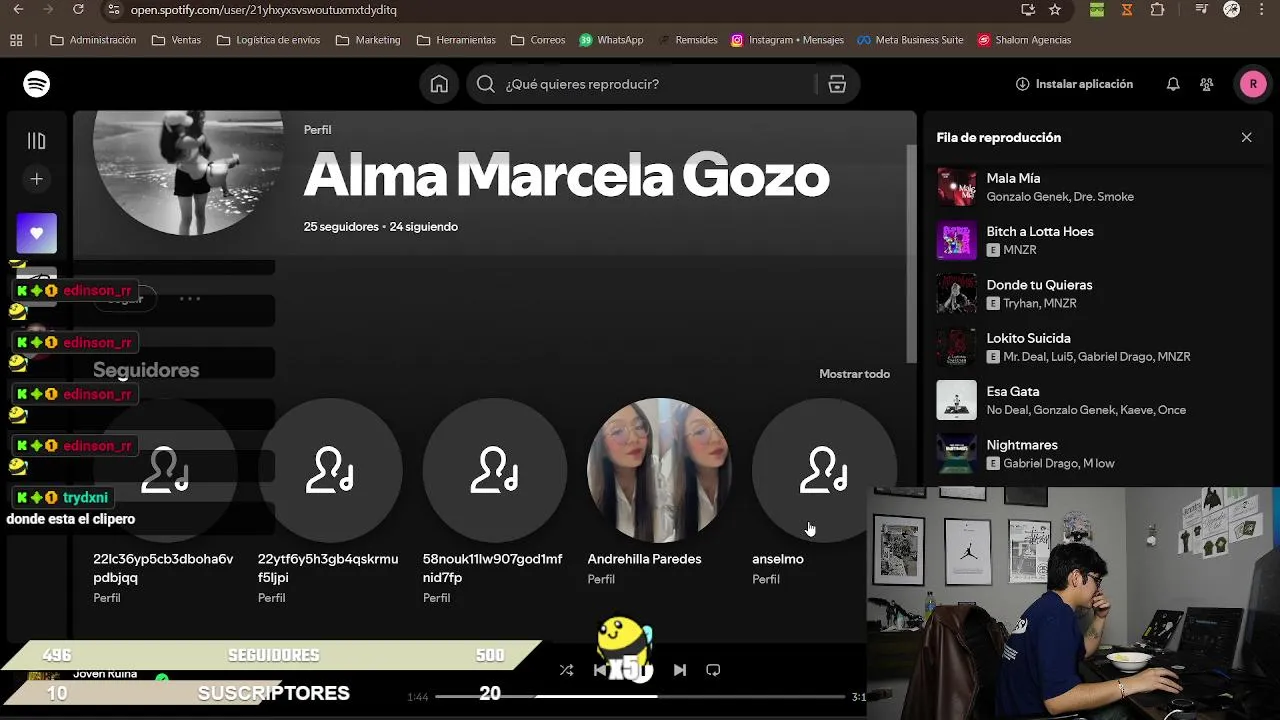Open follower 58nouk11lw907god1mfnid7fp avatar
Viewport: 1280px width, 720px height.
tap(495, 470)
